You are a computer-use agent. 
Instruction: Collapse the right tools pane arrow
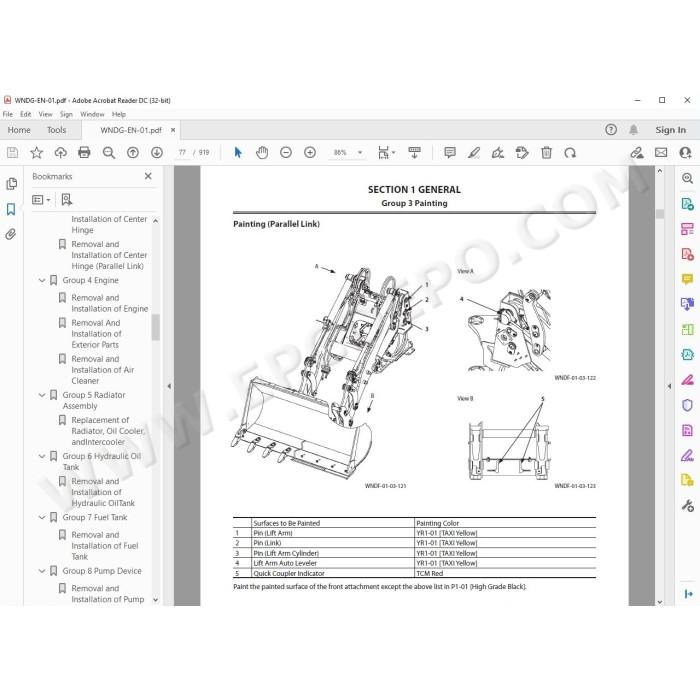669,386
